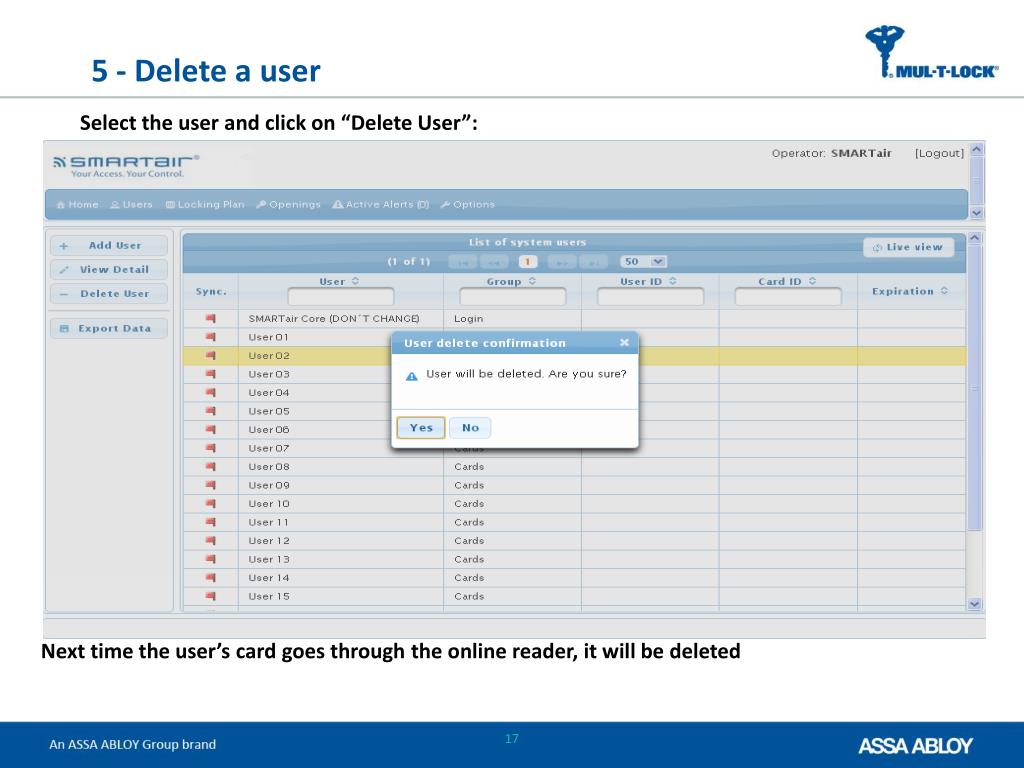The width and height of the screenshot is (1024, 768).
Task: Click the warning icon in the confirmation dialog
Action: (x=411, y=376)
